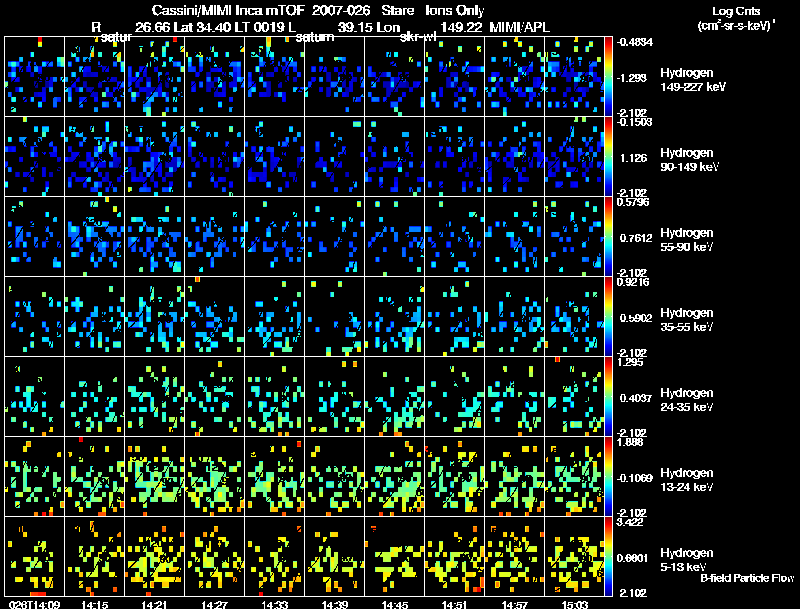Screen dimensions: 800x609
Task: Click the 'Hydrogen 24-35 keV' row label
Action: 687,400
